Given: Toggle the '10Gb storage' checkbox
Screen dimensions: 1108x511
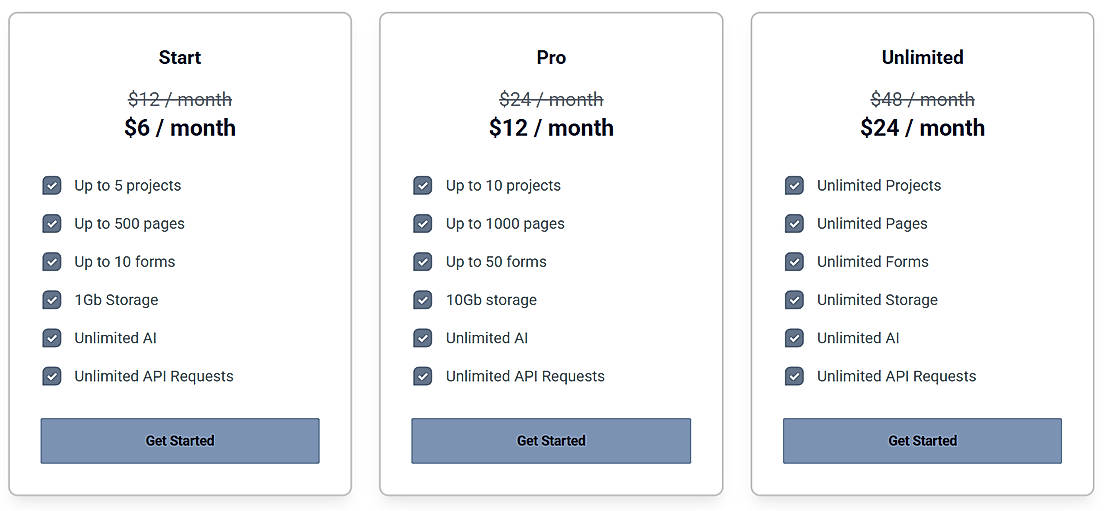Looking at the screenshot, I should (423, 300).
